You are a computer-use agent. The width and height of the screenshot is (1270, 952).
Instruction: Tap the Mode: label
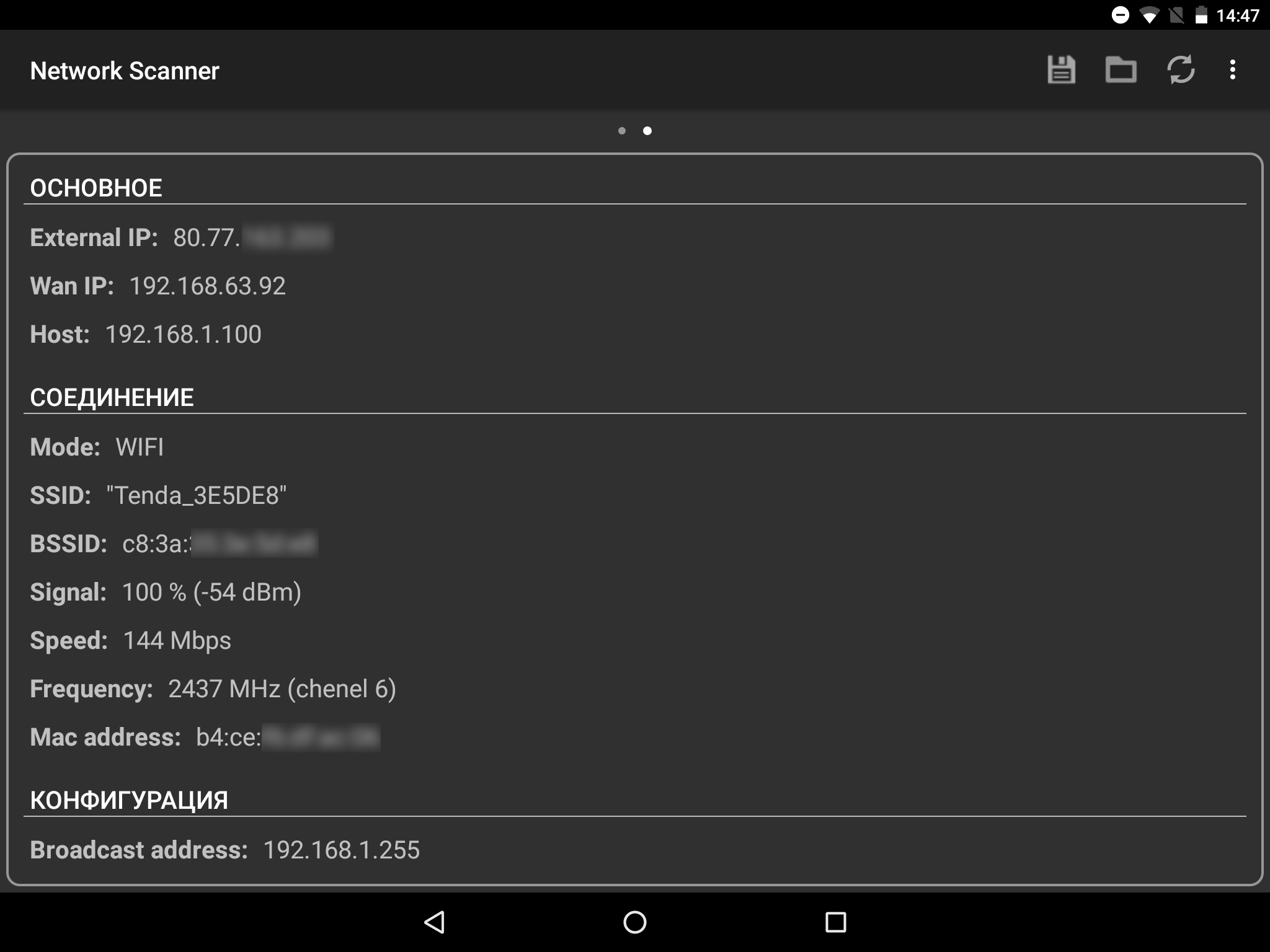65,447
